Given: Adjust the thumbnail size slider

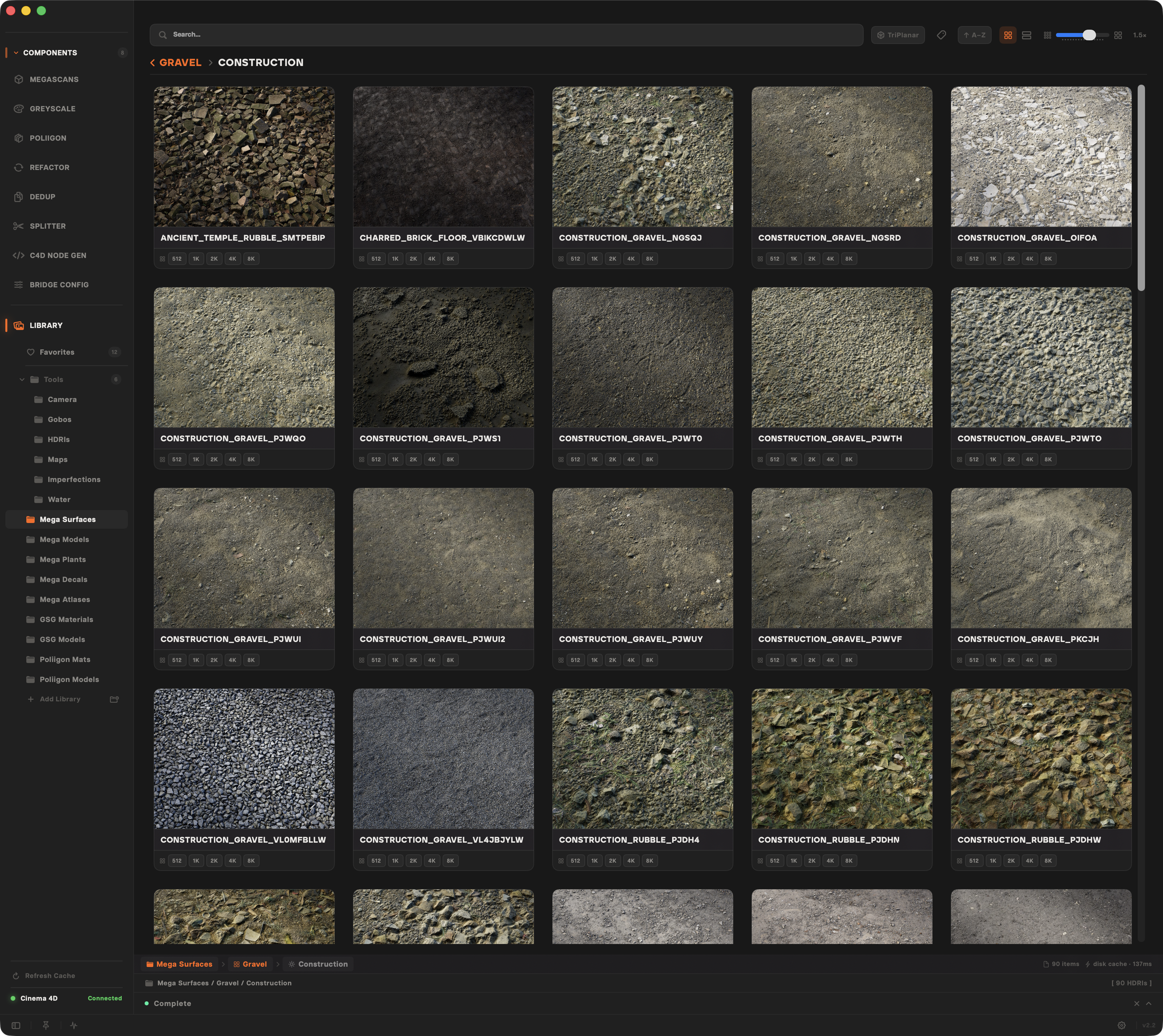Looking at the screenshot, I should pyautogui.click(x=1088, y=35).
